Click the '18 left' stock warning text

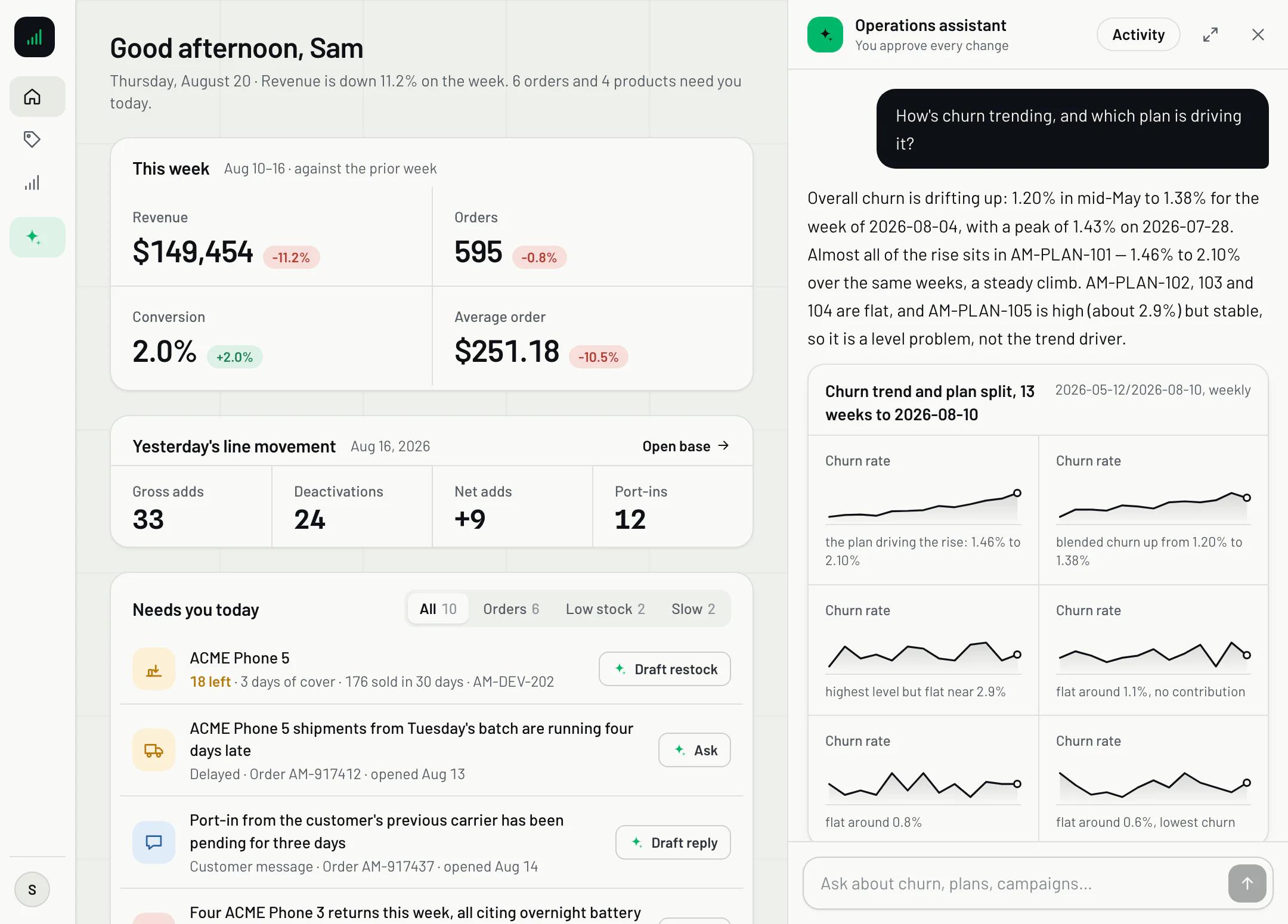tap(210, 681)
